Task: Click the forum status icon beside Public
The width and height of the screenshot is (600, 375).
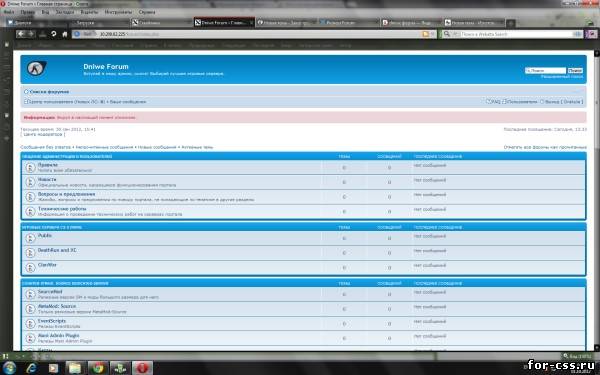Action: click(31, 238)
